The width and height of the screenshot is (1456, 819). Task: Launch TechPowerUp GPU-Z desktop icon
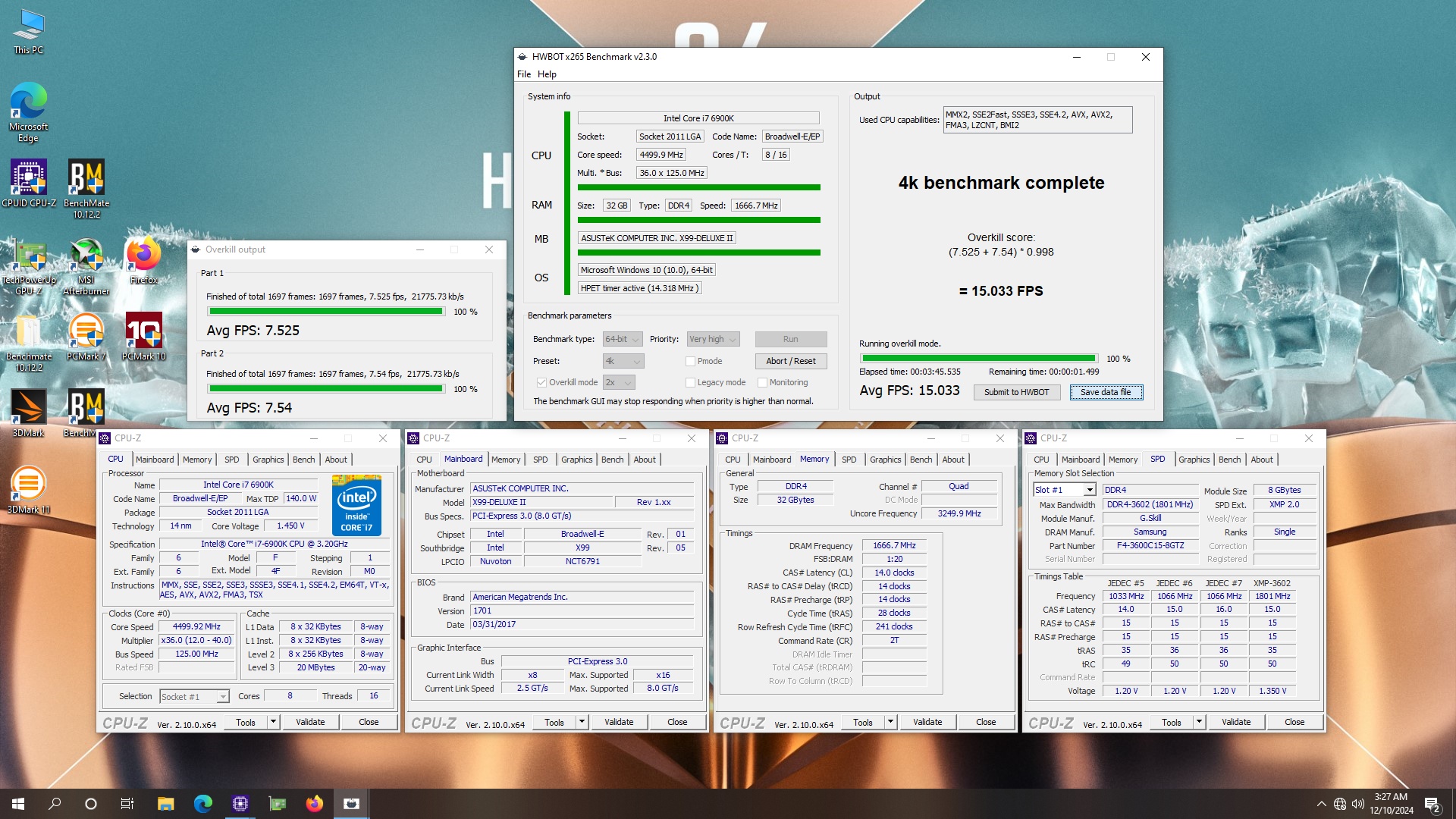click(29, 265)
